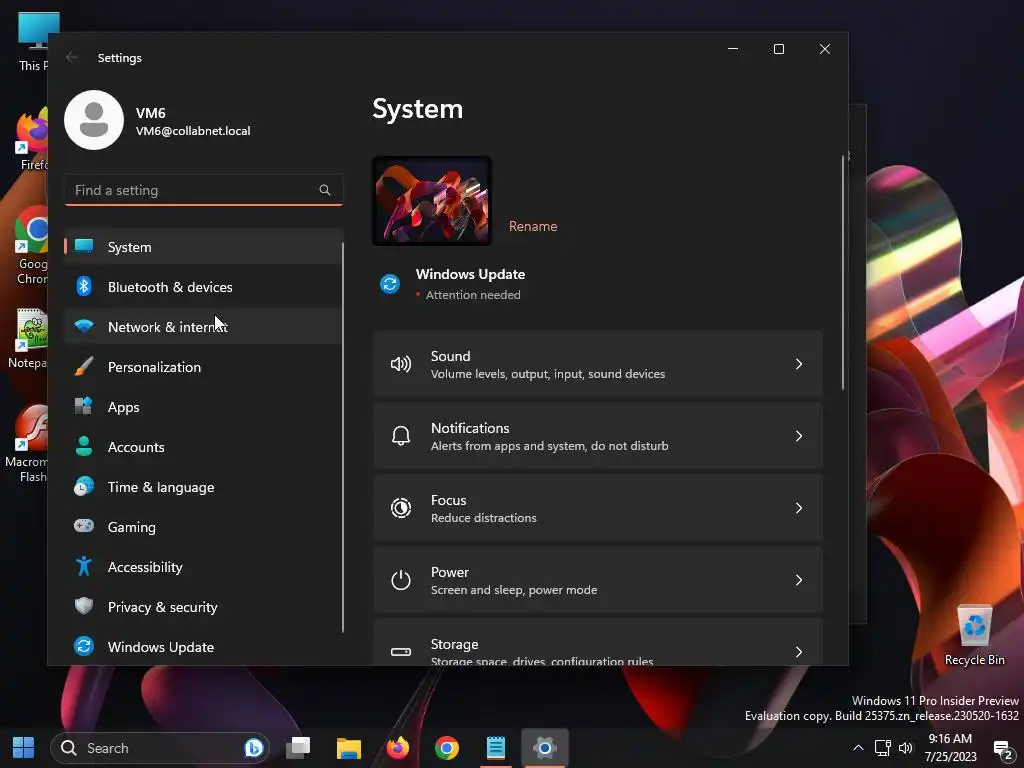Open the System settings category
1024x768 pixels.
[203, 247]
